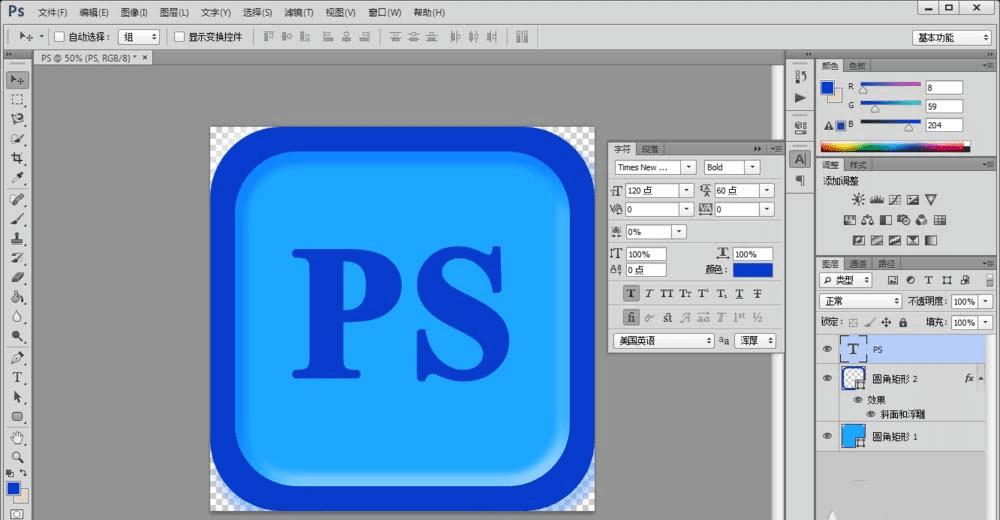Select the History Brush tool

click(x=17, y=258)
